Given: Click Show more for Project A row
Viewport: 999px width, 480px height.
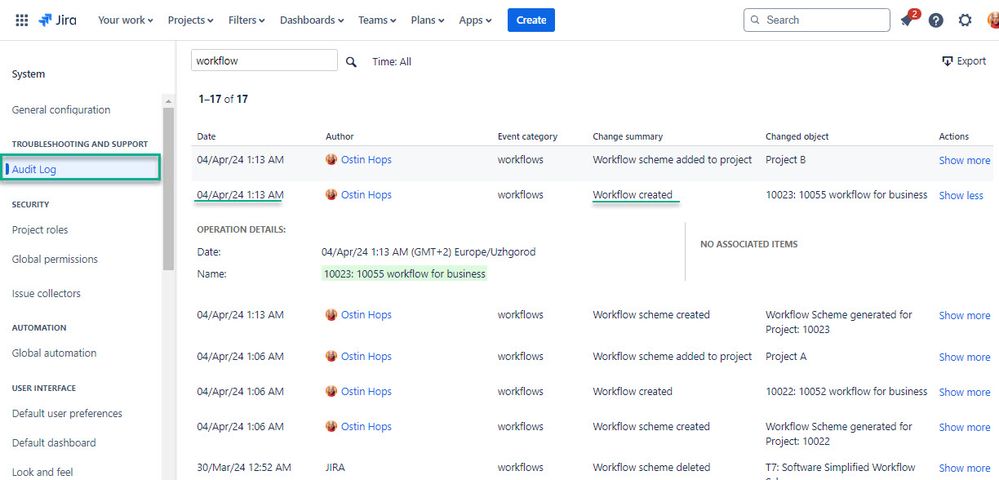Looking at the screenshot, I should coord(965,357).
